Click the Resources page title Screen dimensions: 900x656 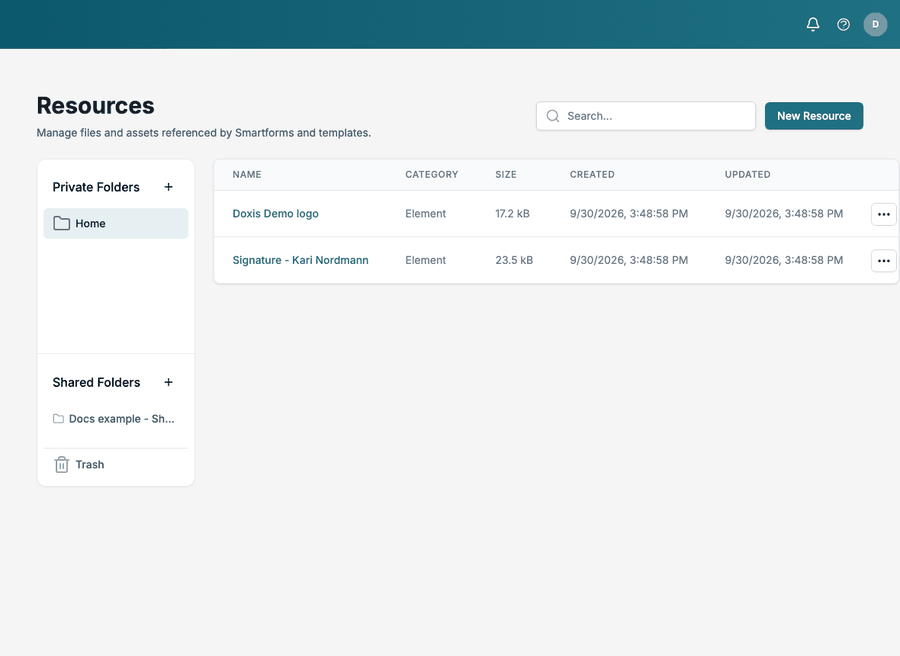[95, 106]
